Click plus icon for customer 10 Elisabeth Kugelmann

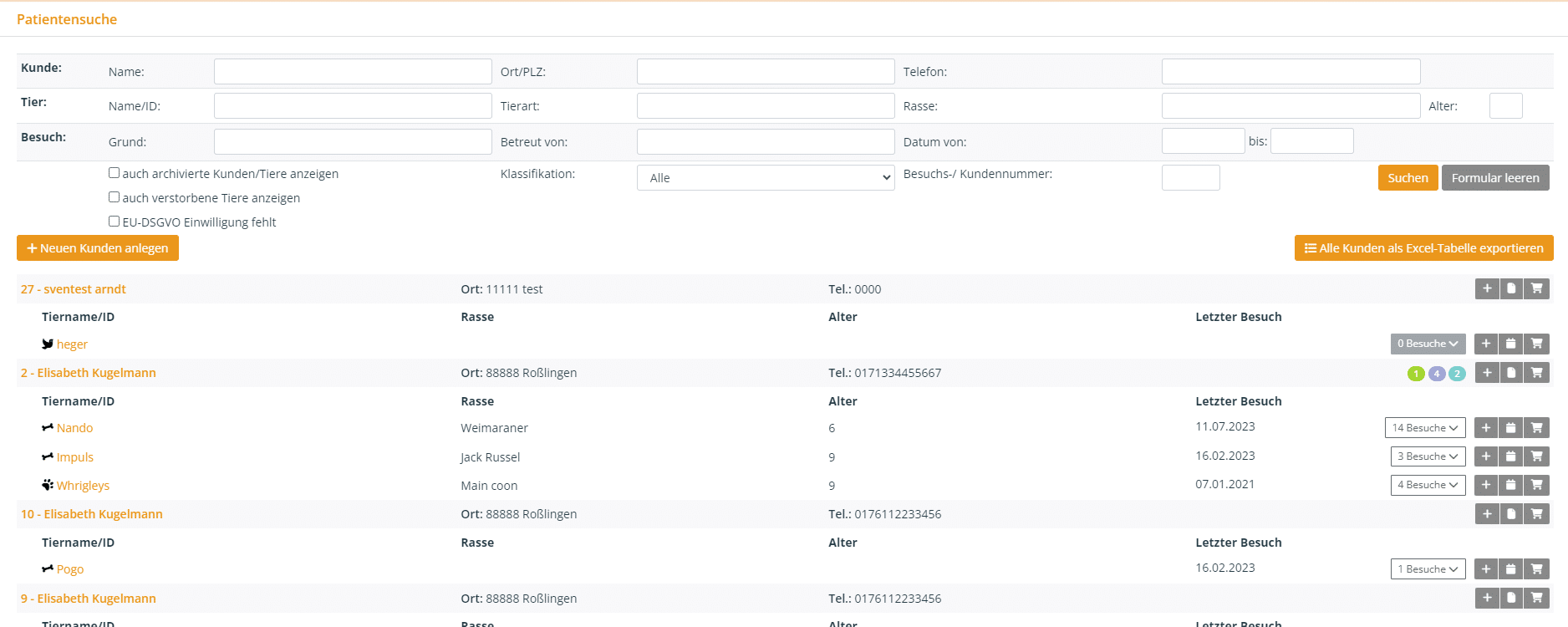tap(1487, 514)
